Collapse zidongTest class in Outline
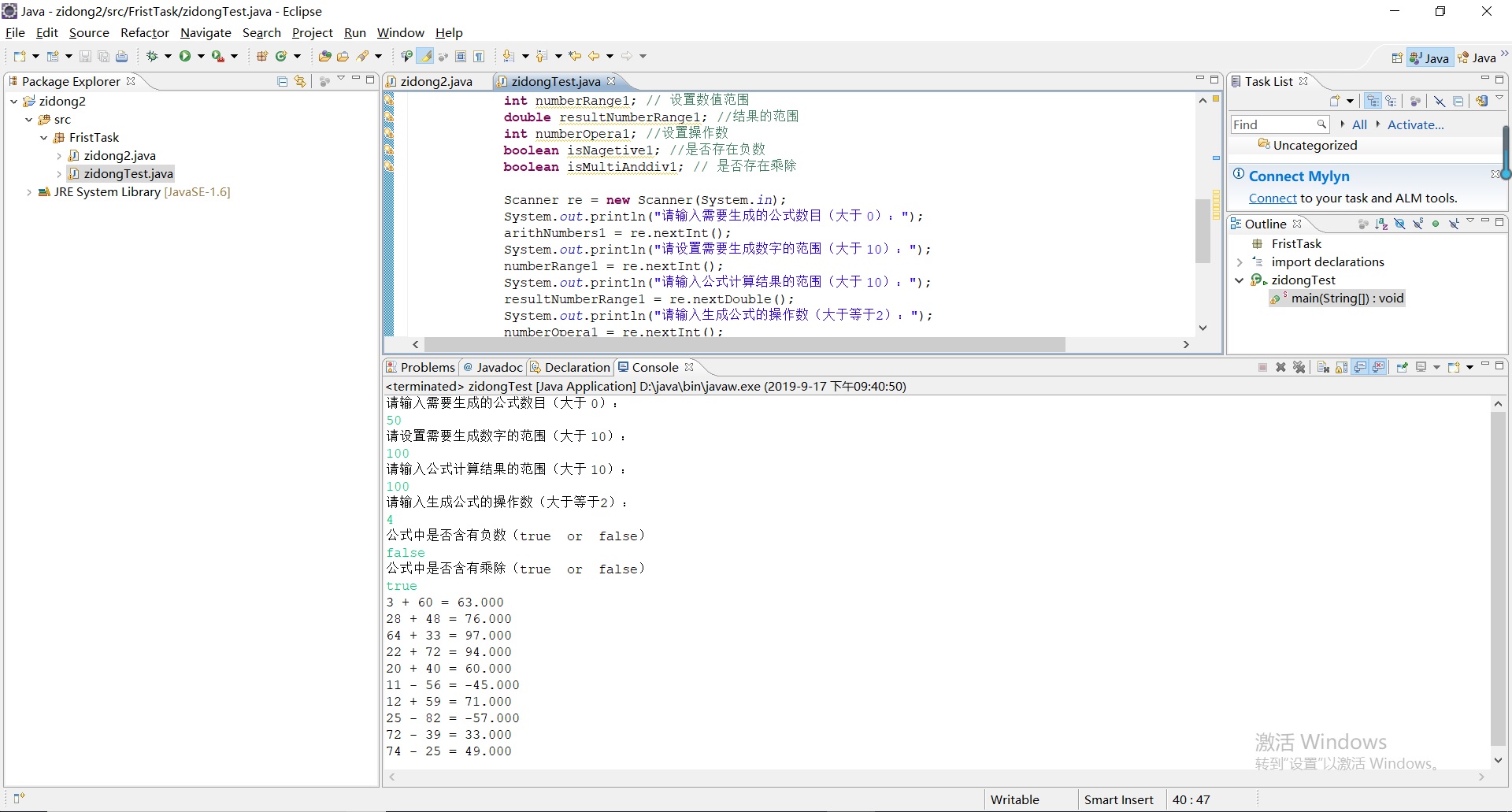This screenshot has height=812, width=1512. pyautogui.click(x=1240, y=280)
